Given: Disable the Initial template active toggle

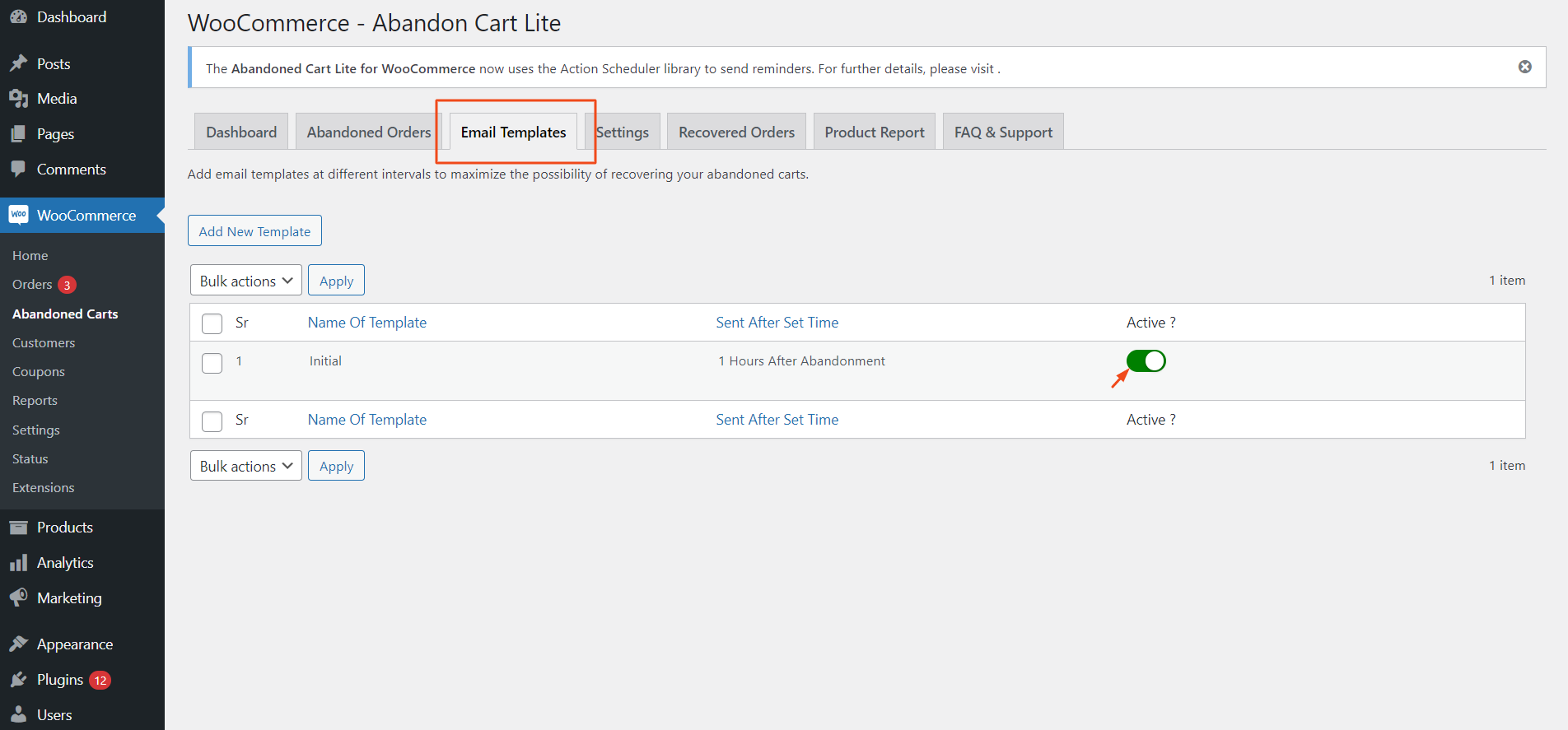Looking at the screenshot, I should click(x=1146, y=361).
